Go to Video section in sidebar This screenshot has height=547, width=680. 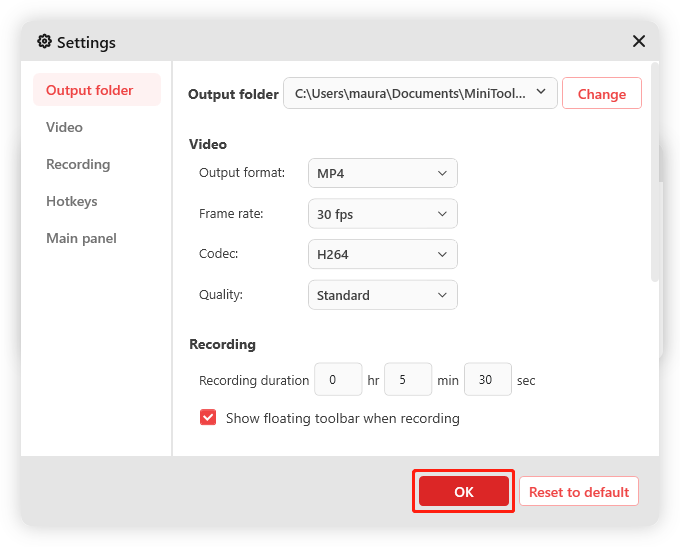64,127
